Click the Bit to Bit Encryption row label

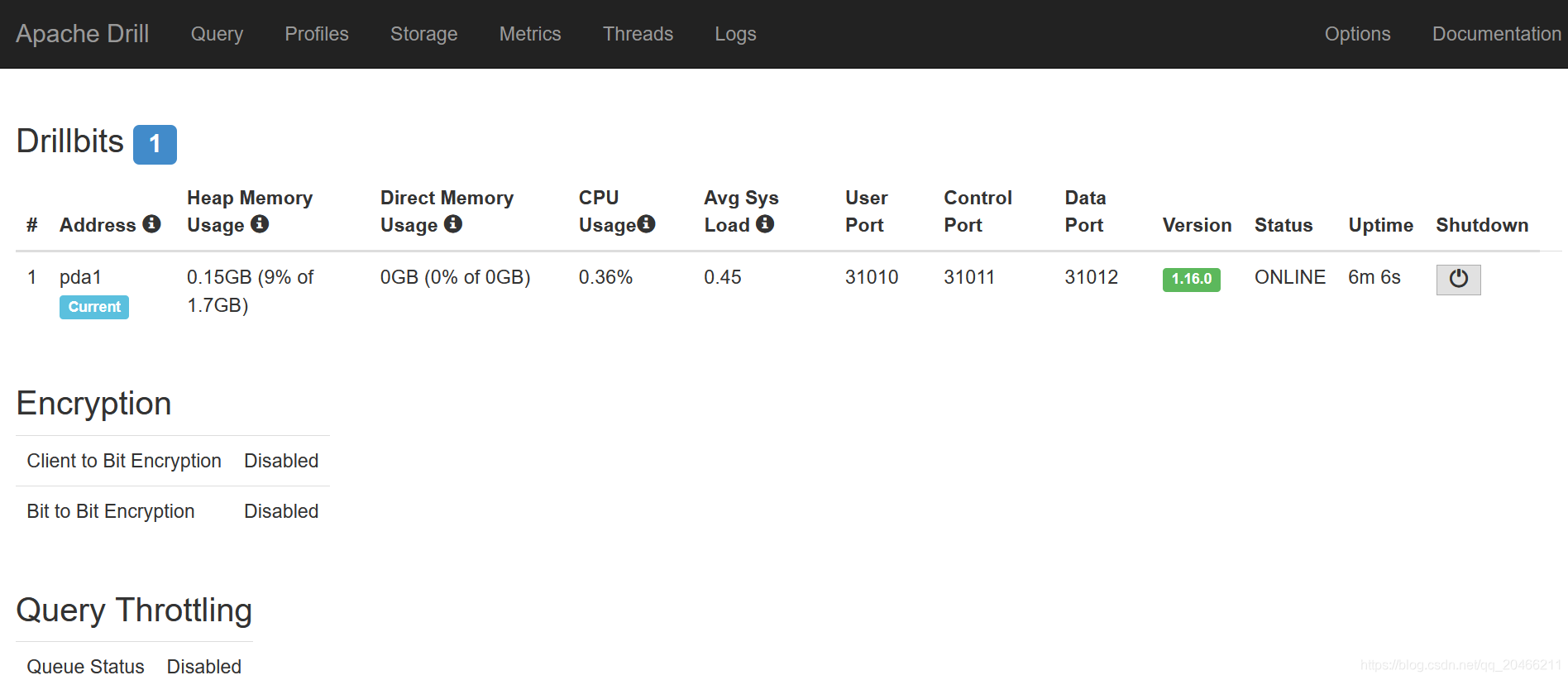[x=111, y=511]
